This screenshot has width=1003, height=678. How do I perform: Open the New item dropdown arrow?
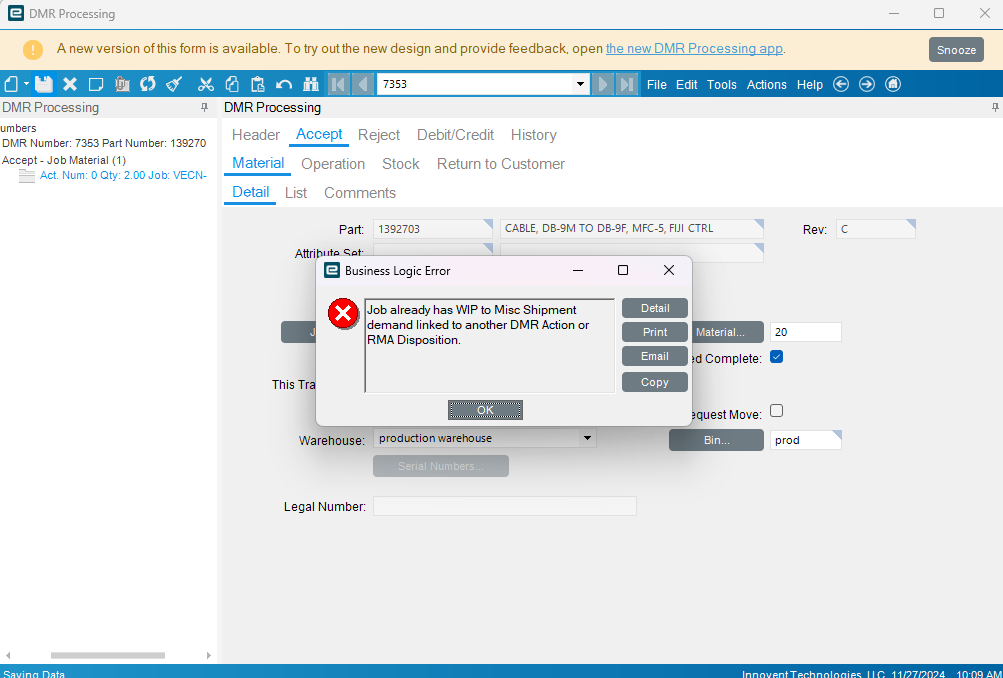[x=26, y=84]
